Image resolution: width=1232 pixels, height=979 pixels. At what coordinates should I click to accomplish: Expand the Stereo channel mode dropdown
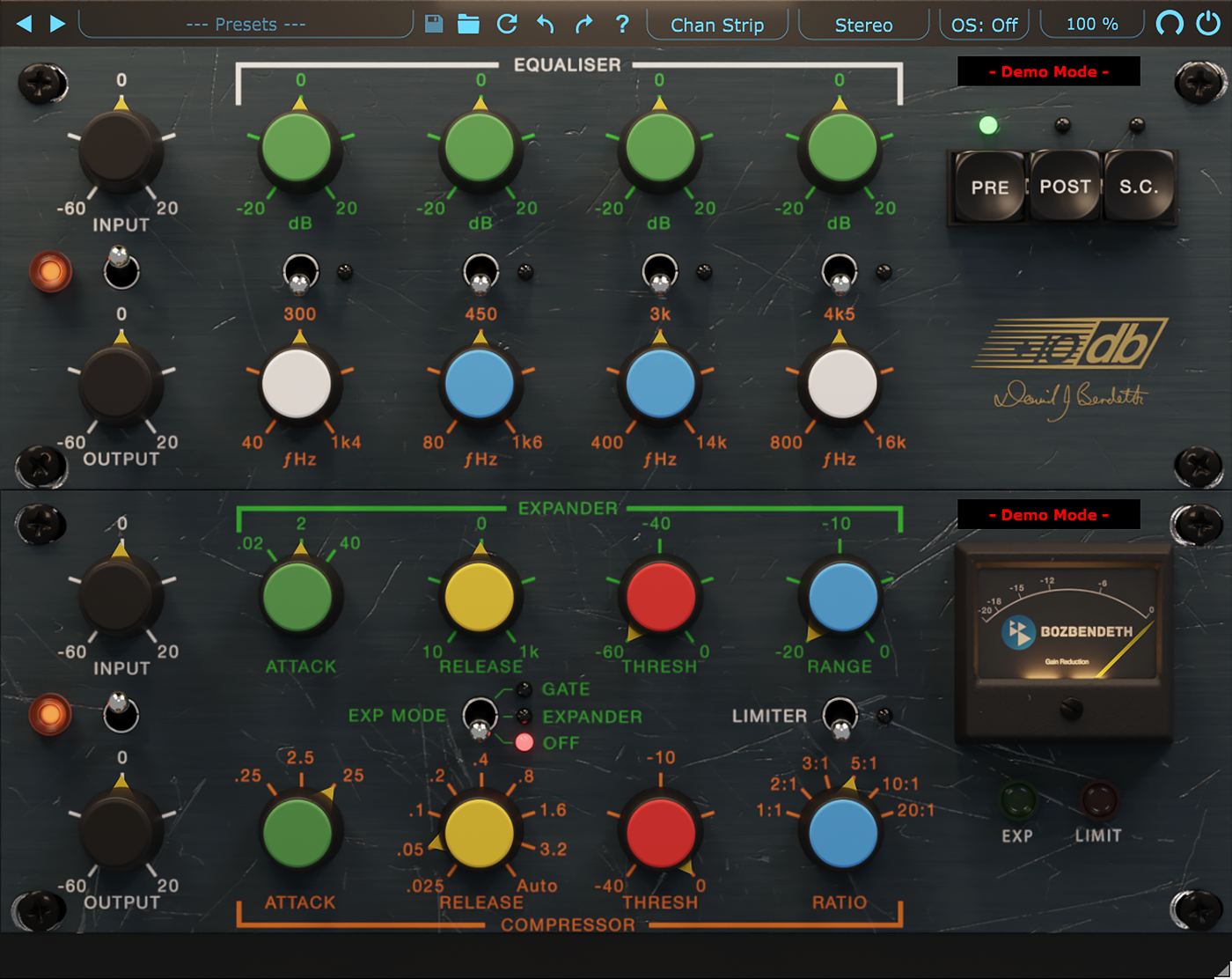[863, 25]
